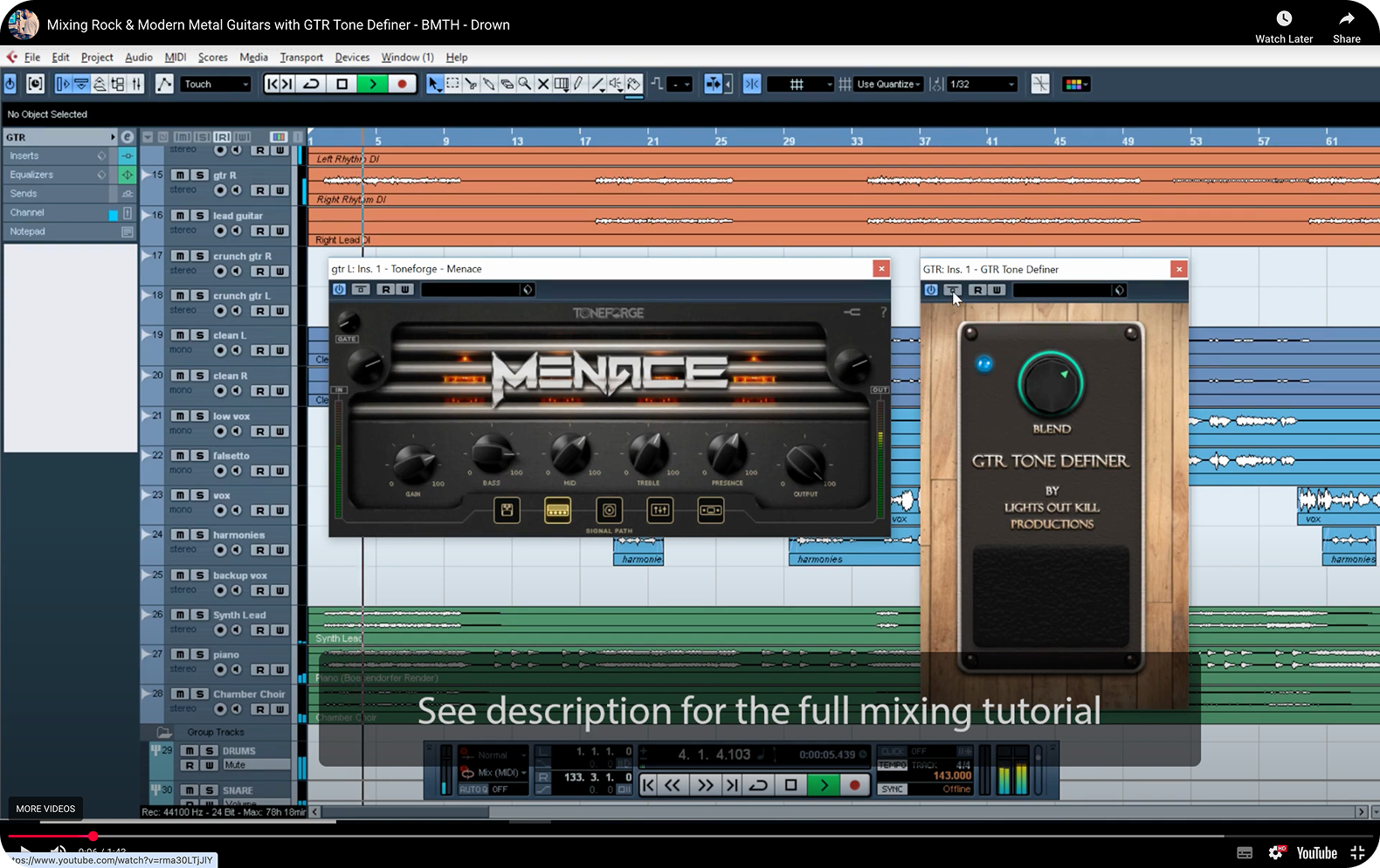Open the Project menu
The height and width of the screenshot is (868, 1380).
[97, 58]
